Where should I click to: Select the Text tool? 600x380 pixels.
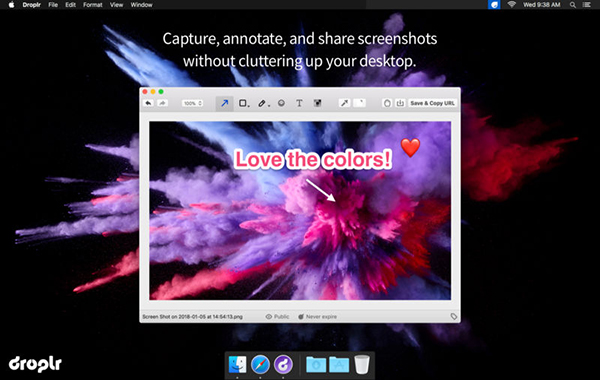point(299,103)
